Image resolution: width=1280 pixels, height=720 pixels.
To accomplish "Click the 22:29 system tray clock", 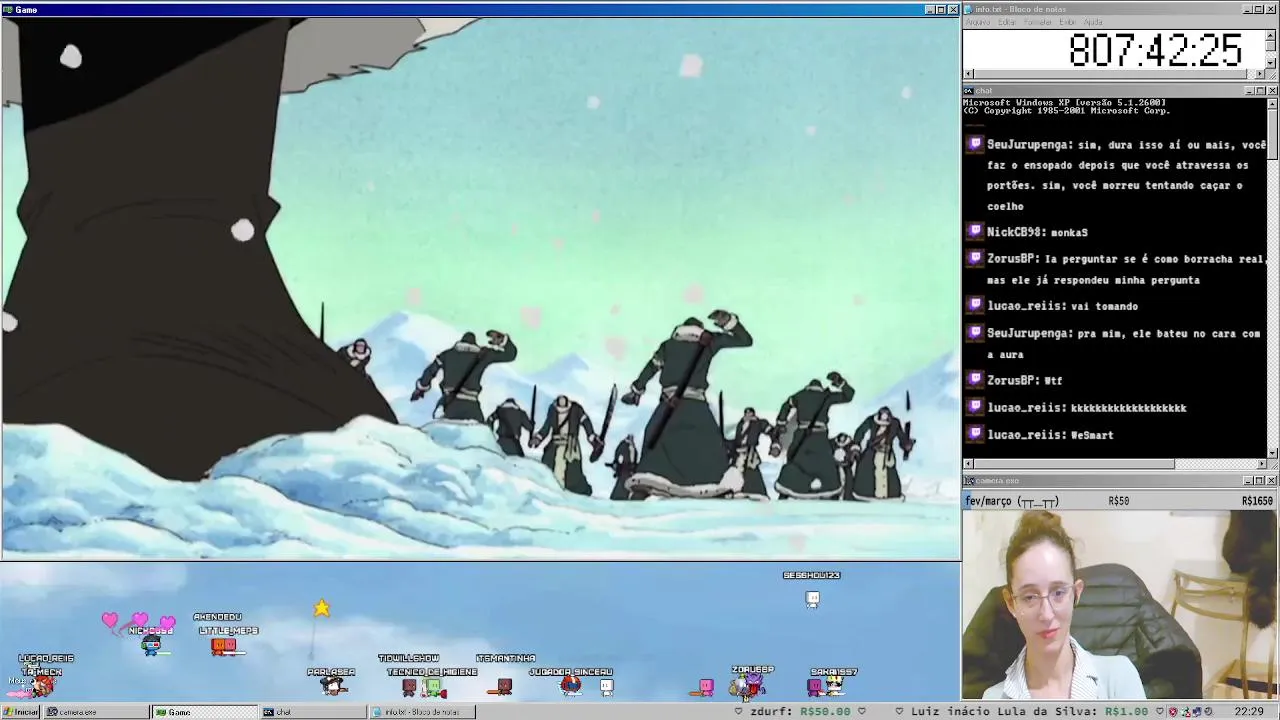I will (x=1249, y=712).
